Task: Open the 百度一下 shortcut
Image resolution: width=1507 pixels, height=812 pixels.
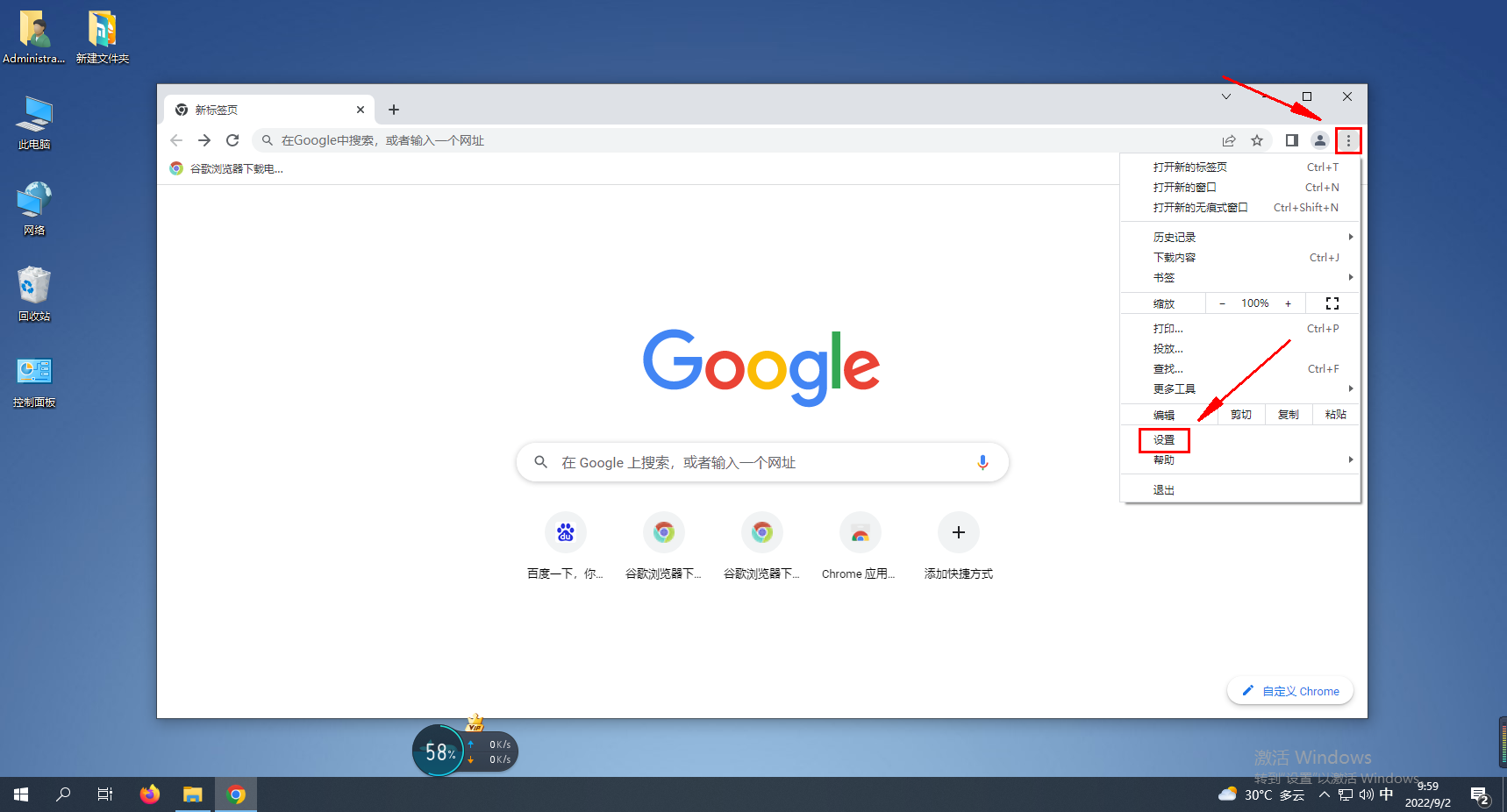Action: tap(565, 532)
